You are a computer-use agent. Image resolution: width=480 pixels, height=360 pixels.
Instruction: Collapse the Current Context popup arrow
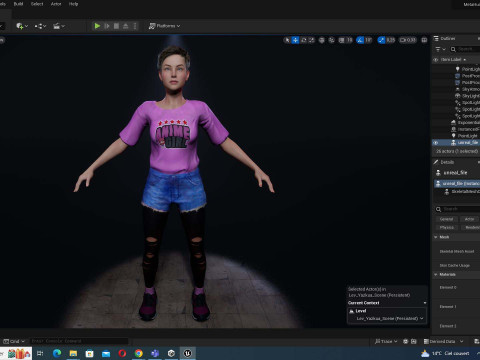(x=425, y=303)
